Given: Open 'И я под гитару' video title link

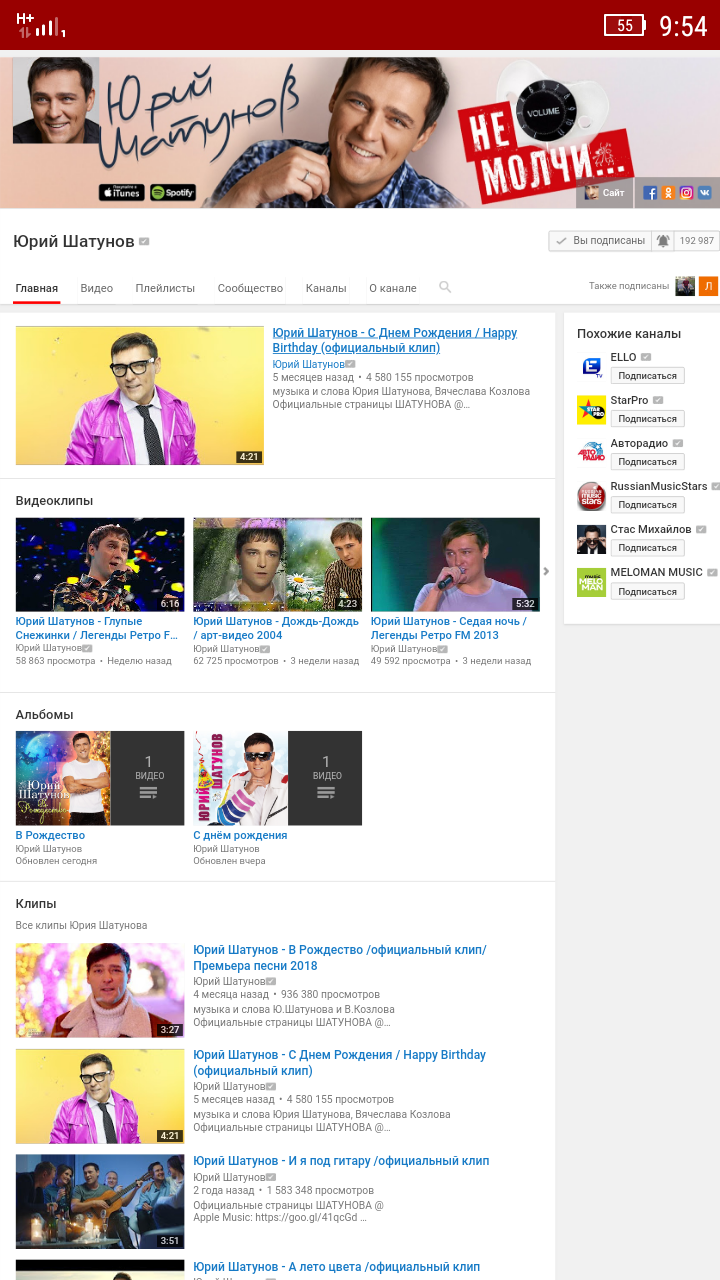Looking at the screenshot, I should (x=341, y=1161).
